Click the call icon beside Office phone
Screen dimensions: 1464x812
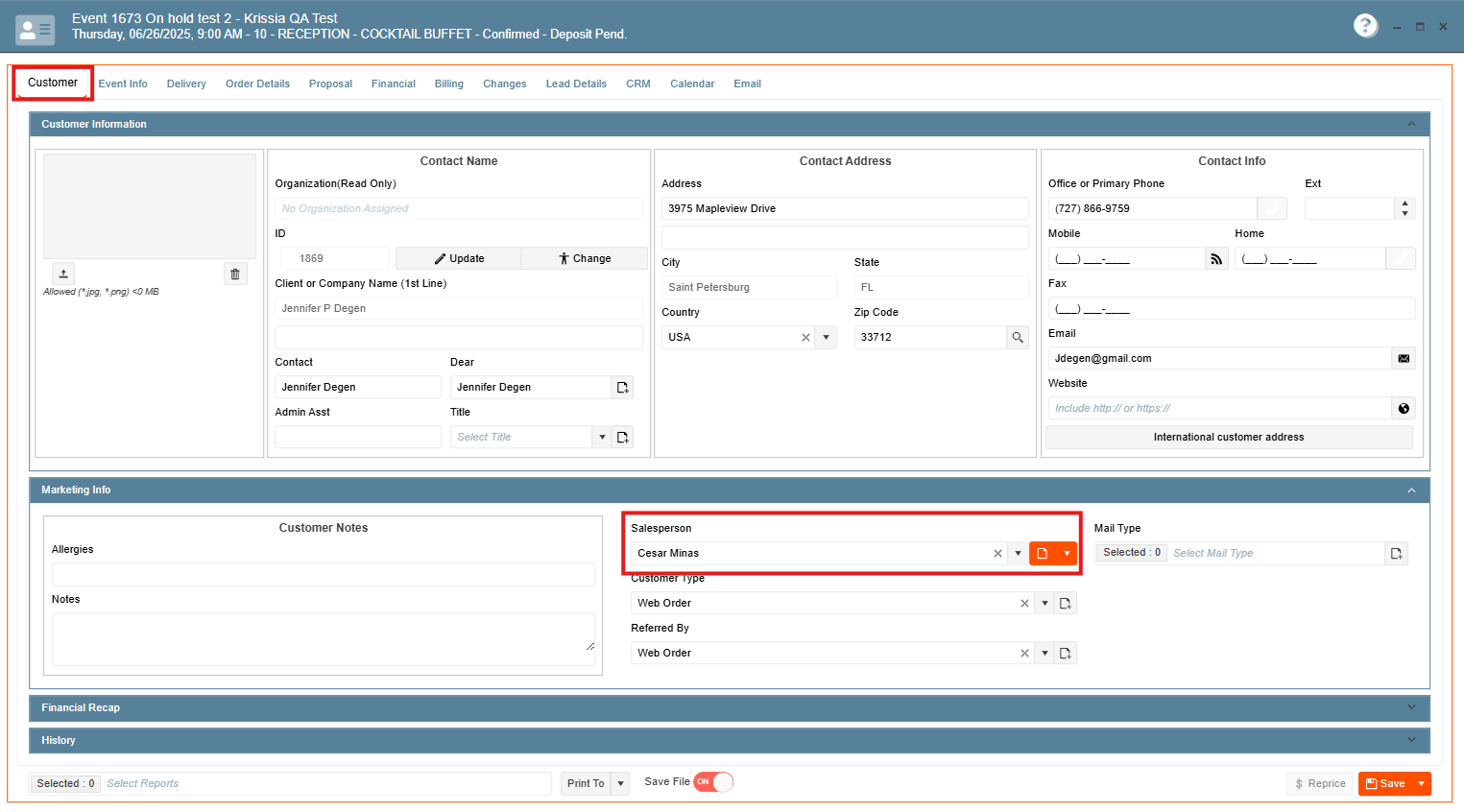[x=1272, y=208]
